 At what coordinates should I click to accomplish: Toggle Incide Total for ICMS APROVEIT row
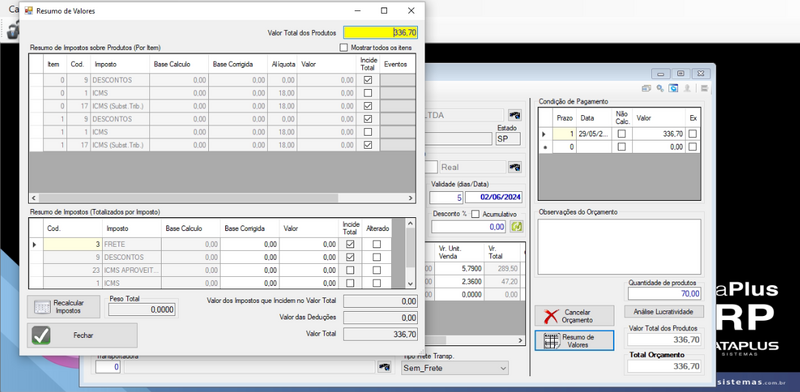tap(350, 270)
